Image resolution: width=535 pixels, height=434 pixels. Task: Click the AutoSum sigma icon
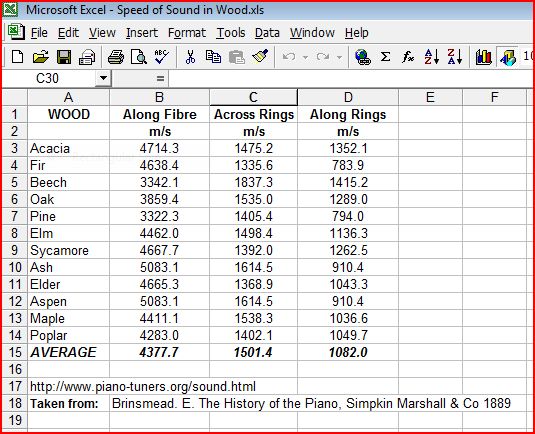(x=386, y=57)
